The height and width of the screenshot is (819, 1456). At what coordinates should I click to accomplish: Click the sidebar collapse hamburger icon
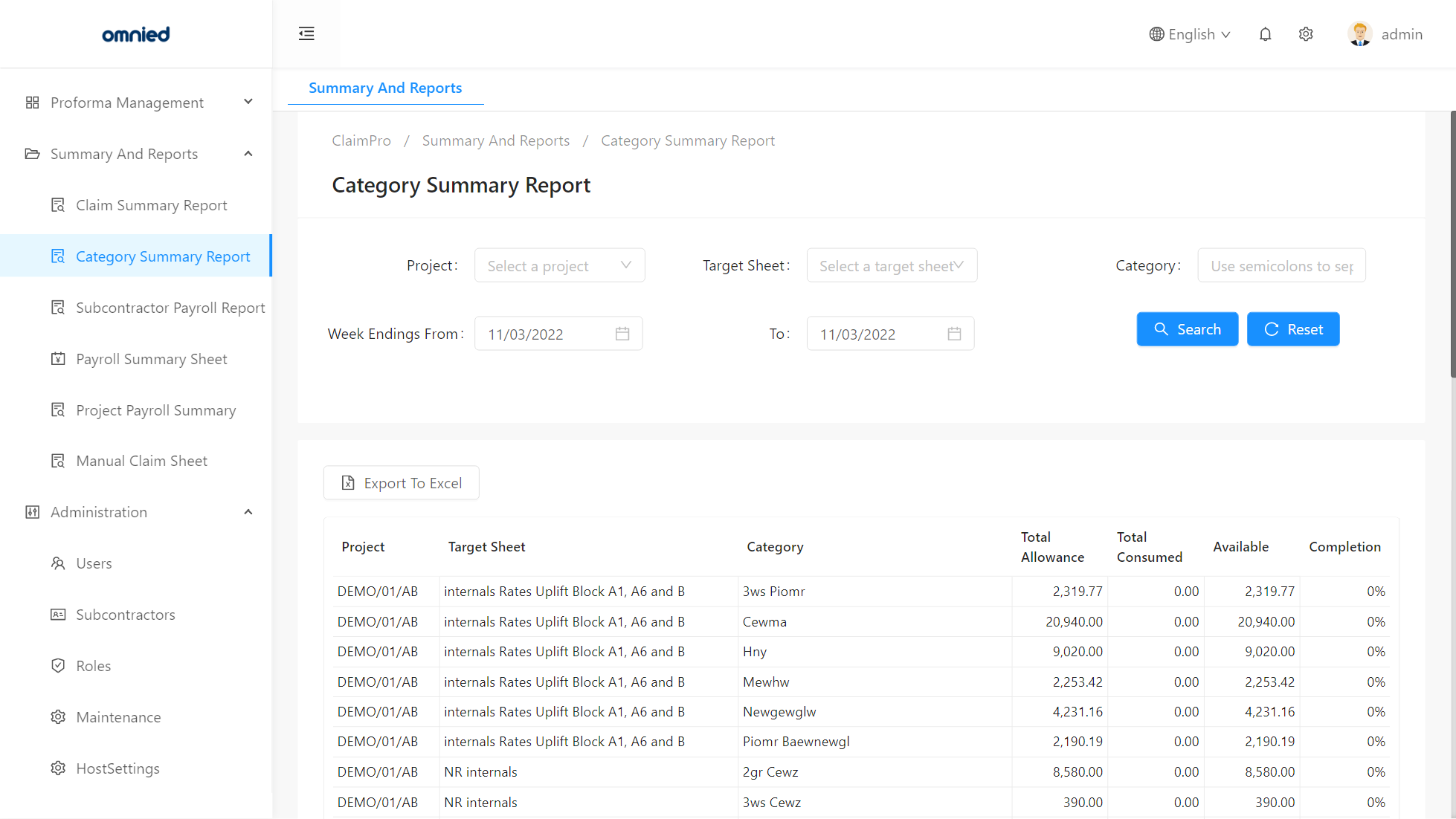click(306, 33)
